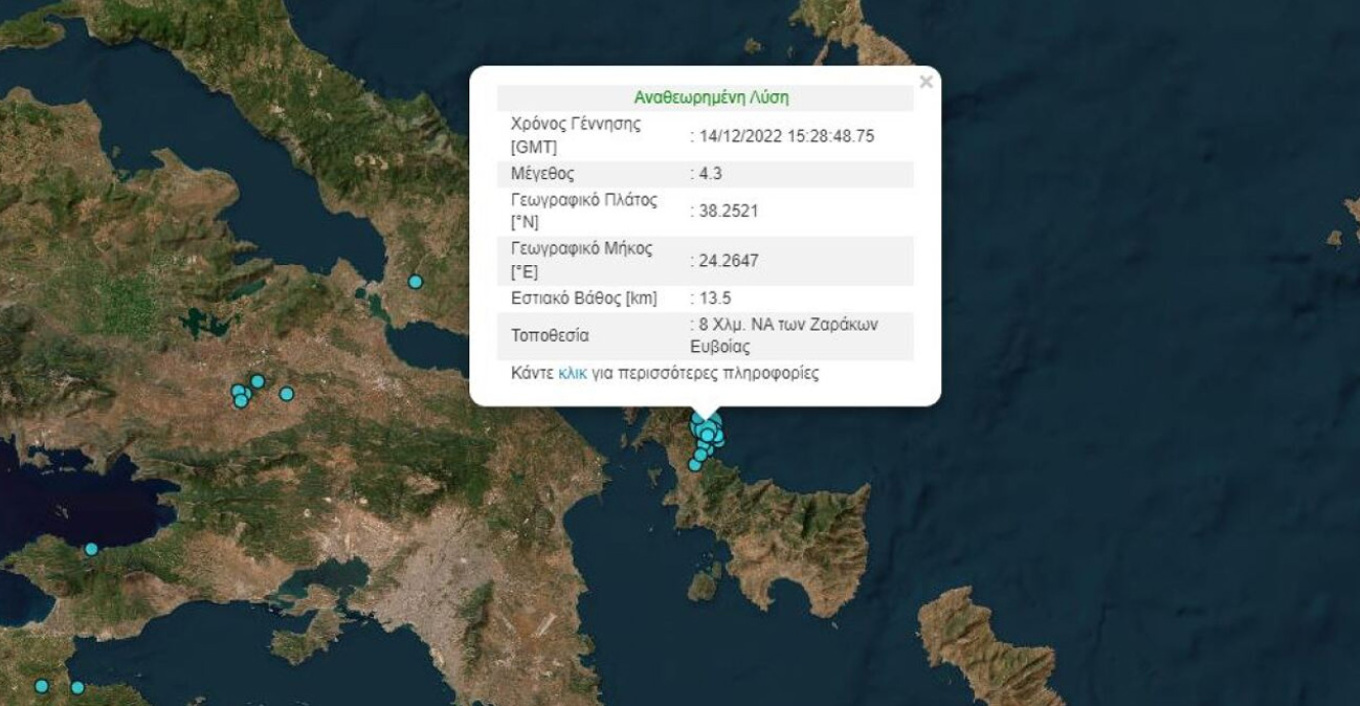Close the earthquake info popup
The image size is (1360, 706).
pos(925,82)
